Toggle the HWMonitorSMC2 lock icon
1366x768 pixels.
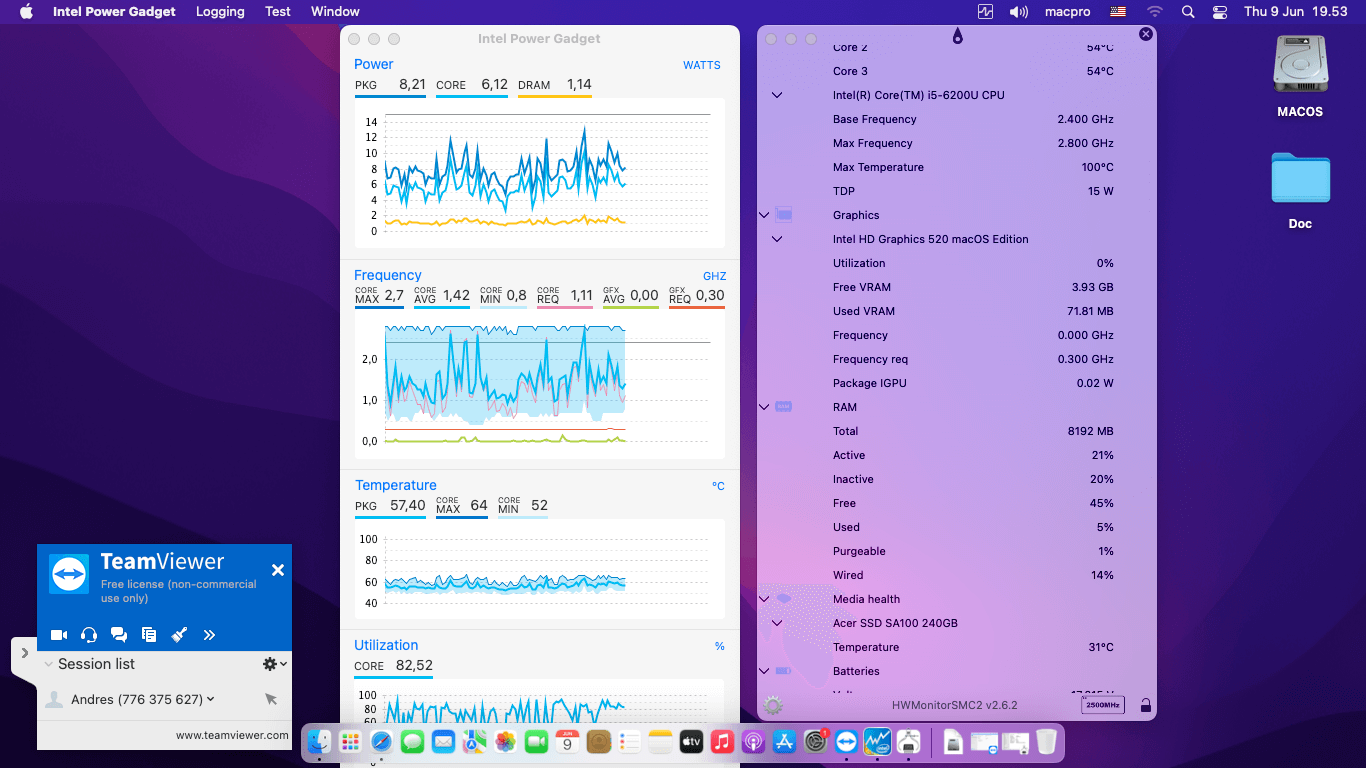point(1146,705)
